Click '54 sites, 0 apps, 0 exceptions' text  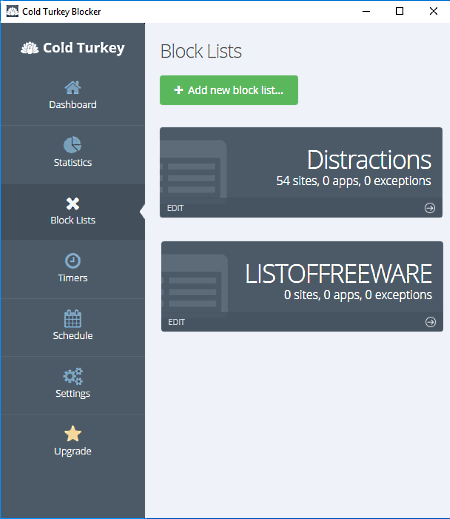point(354,181)
